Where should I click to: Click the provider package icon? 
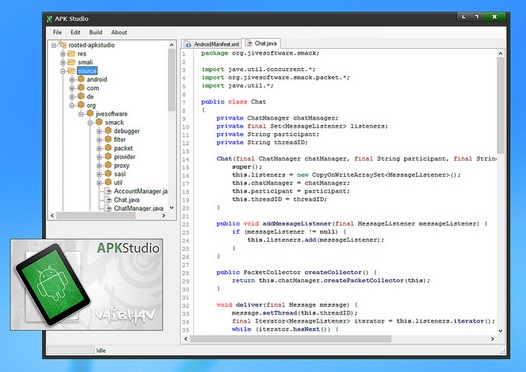[x=108, y=156]
